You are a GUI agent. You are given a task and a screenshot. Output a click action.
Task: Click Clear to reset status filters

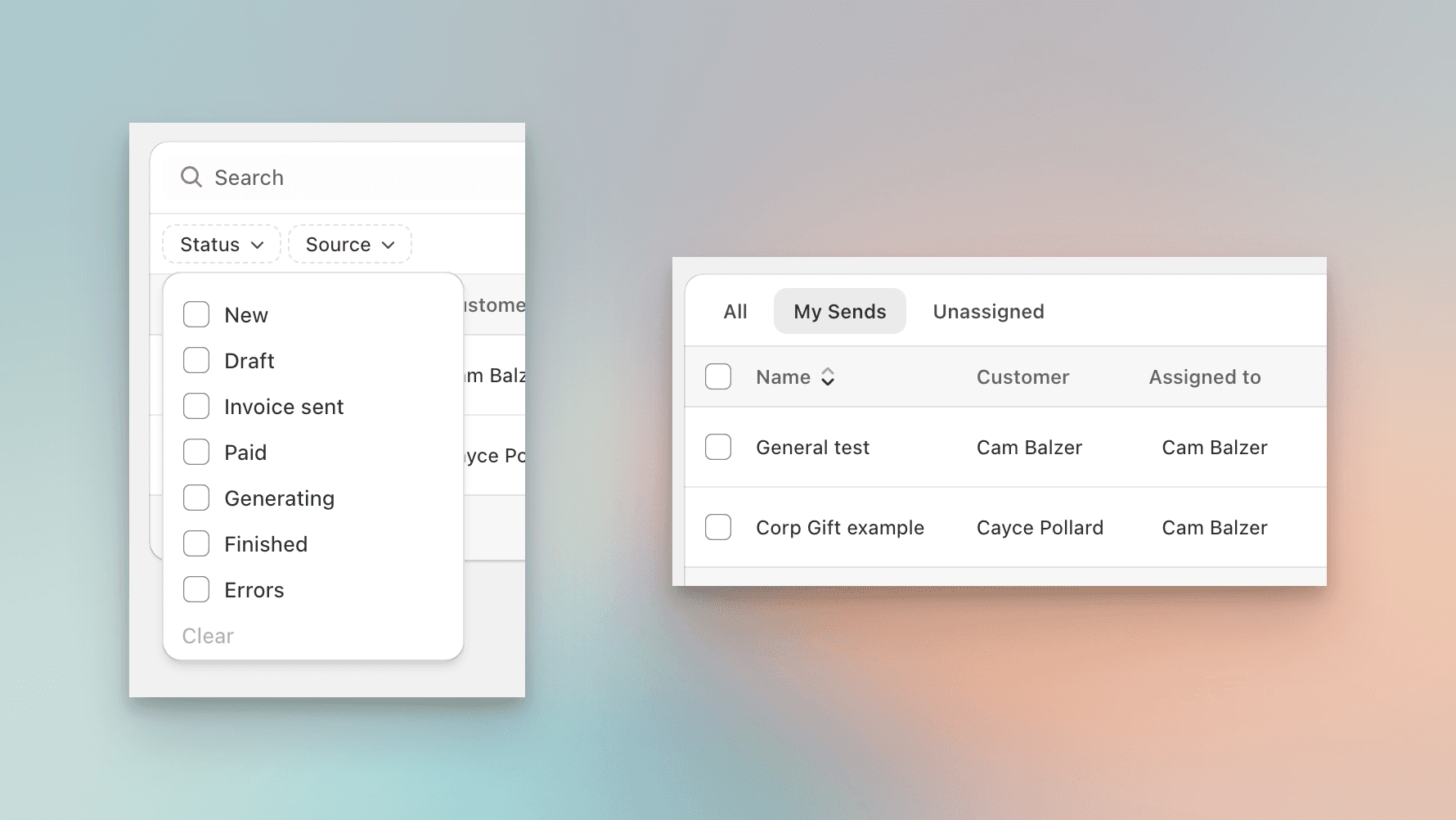[207, 636]
